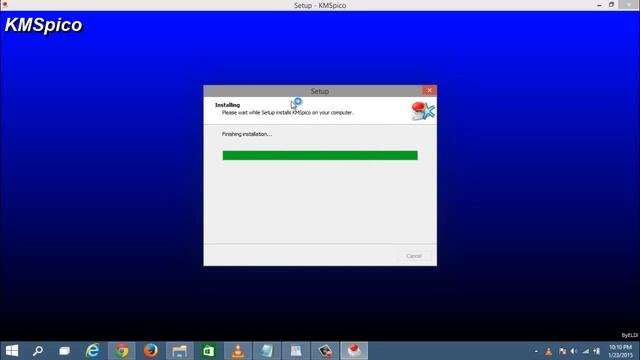Click the 'Setup - KMSpico' window title bar
This screenshot has height=360, width=640.
point(320,5)
